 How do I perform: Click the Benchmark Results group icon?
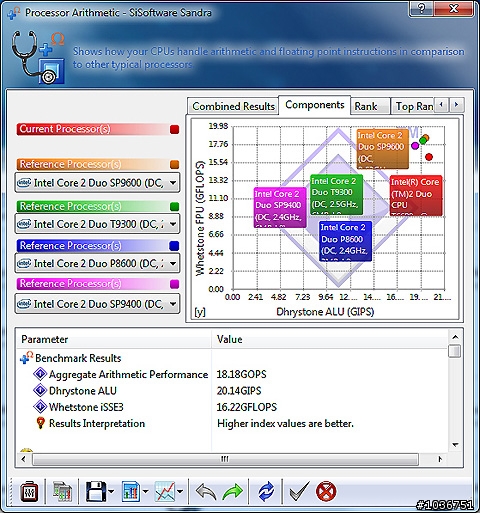(26, 357)
